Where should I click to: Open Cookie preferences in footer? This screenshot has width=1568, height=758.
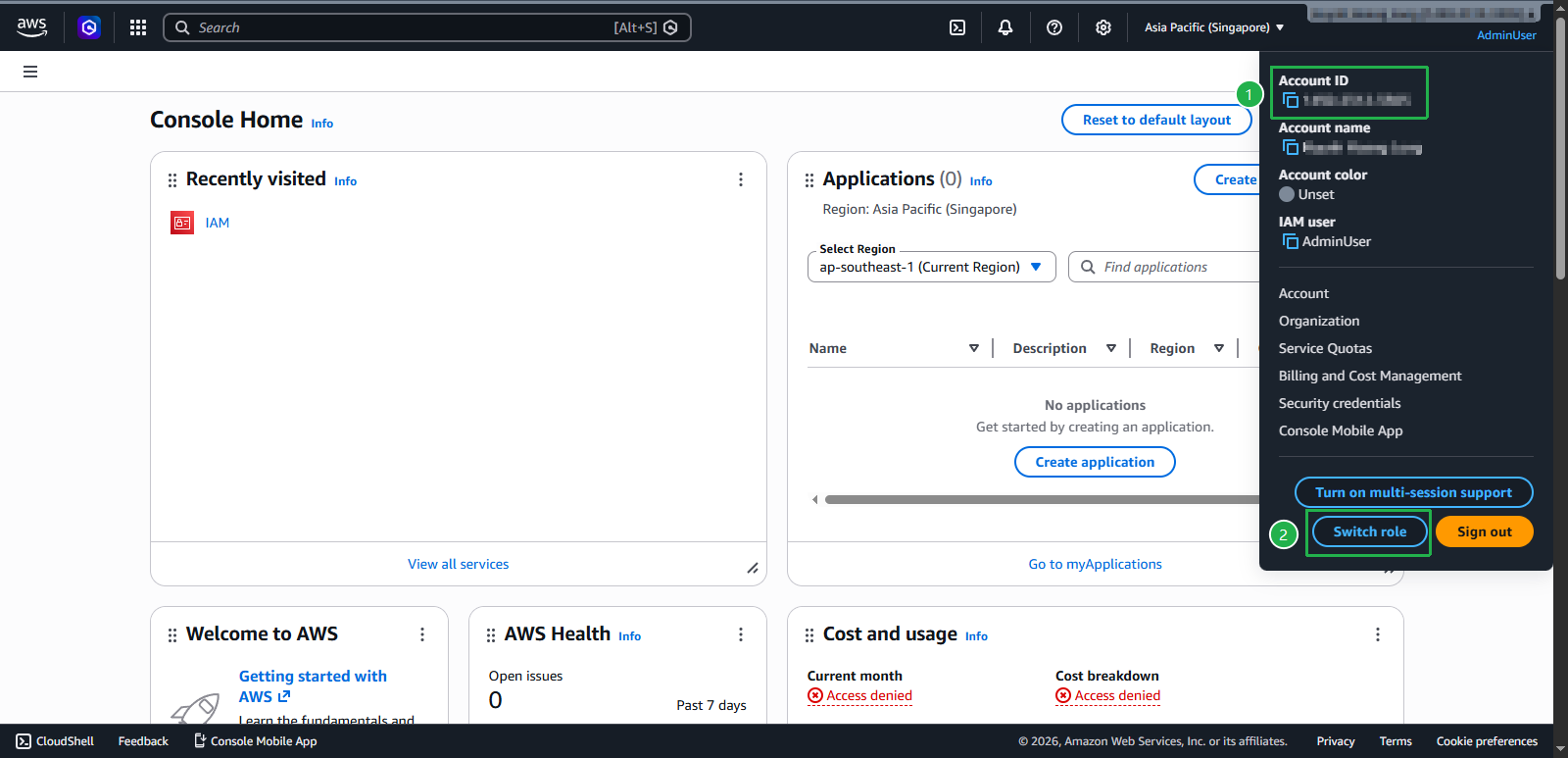tap(1487, 741)
